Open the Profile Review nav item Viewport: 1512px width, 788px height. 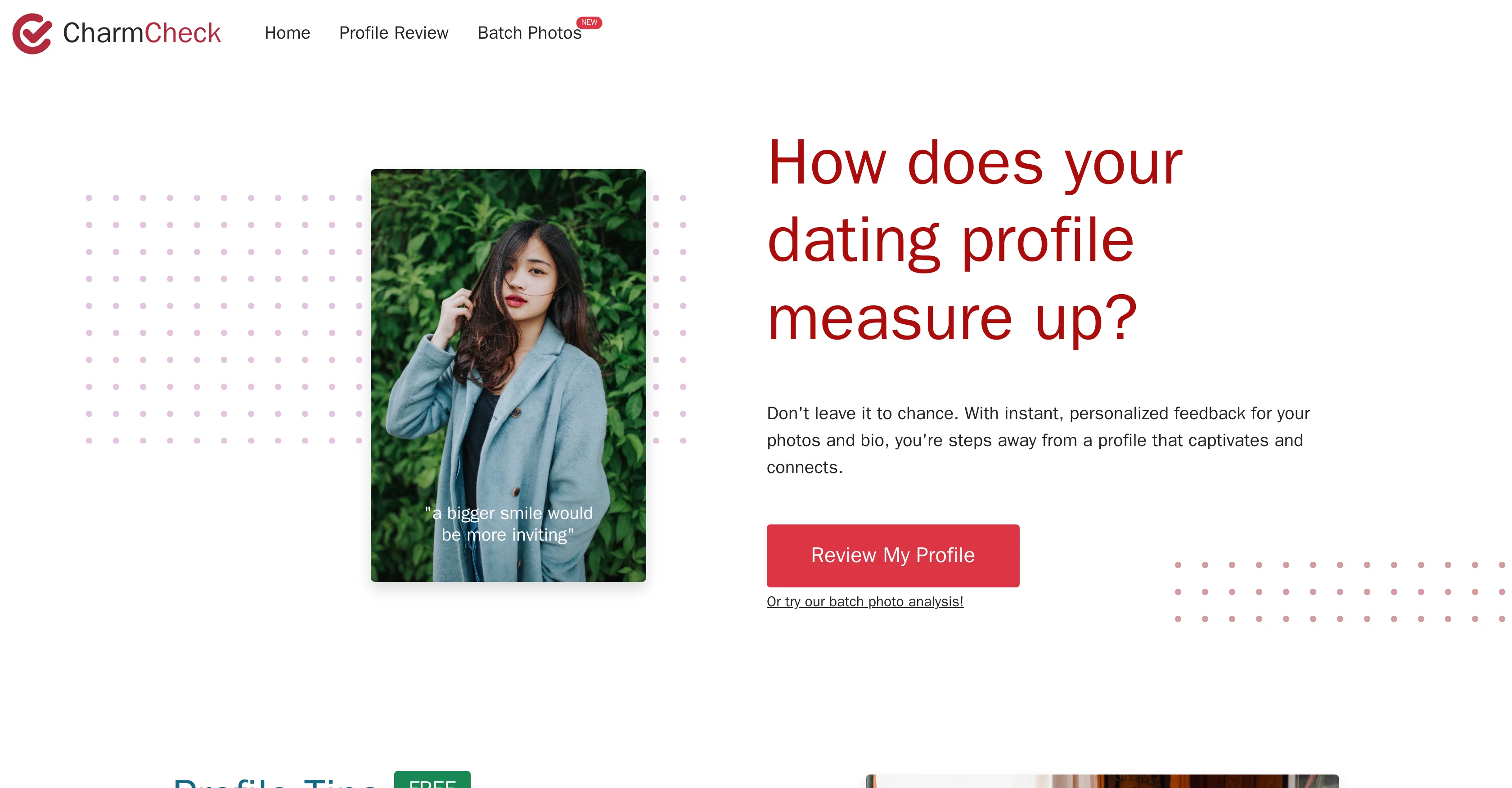393,33
